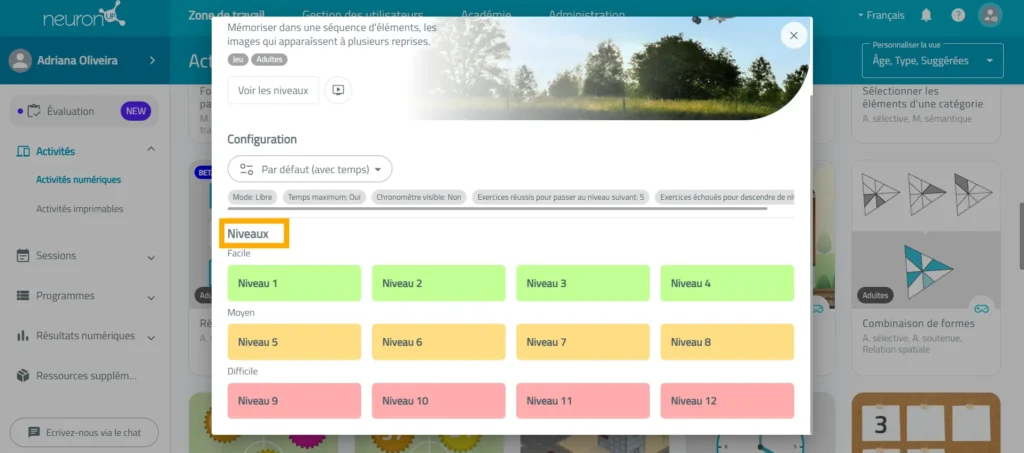Open the notifications bell

[926, 15]
